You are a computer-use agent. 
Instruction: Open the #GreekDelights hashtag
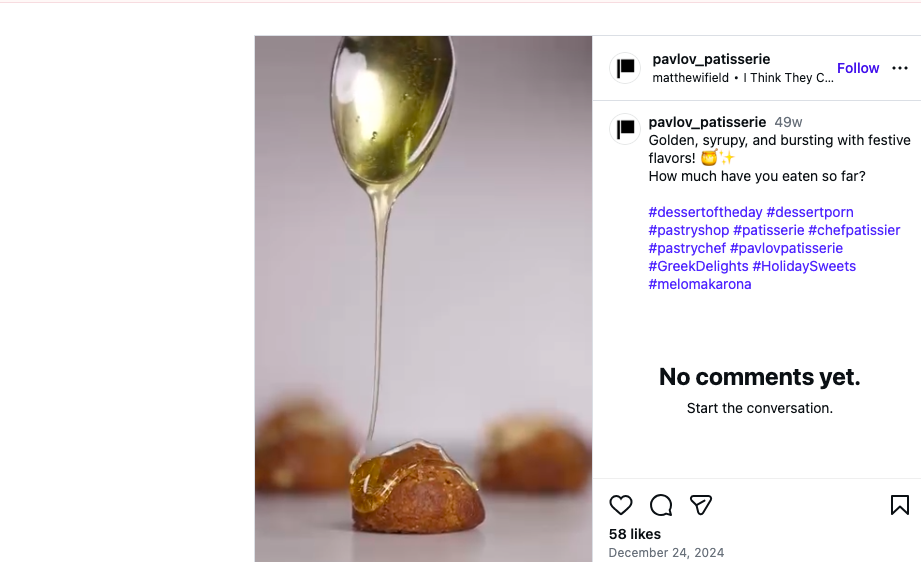coord(698,266)
